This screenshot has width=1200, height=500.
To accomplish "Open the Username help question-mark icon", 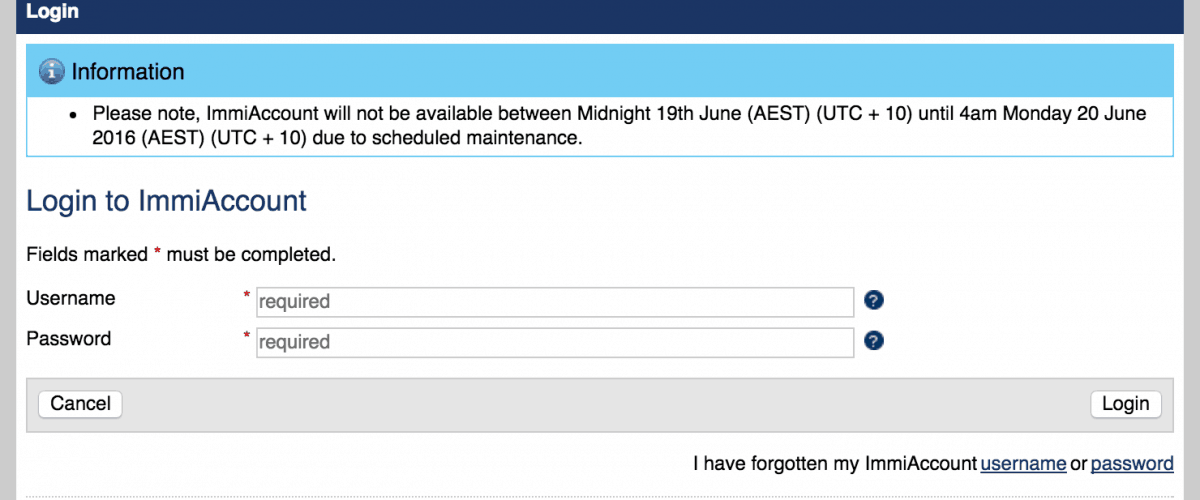I will point(873,300).
